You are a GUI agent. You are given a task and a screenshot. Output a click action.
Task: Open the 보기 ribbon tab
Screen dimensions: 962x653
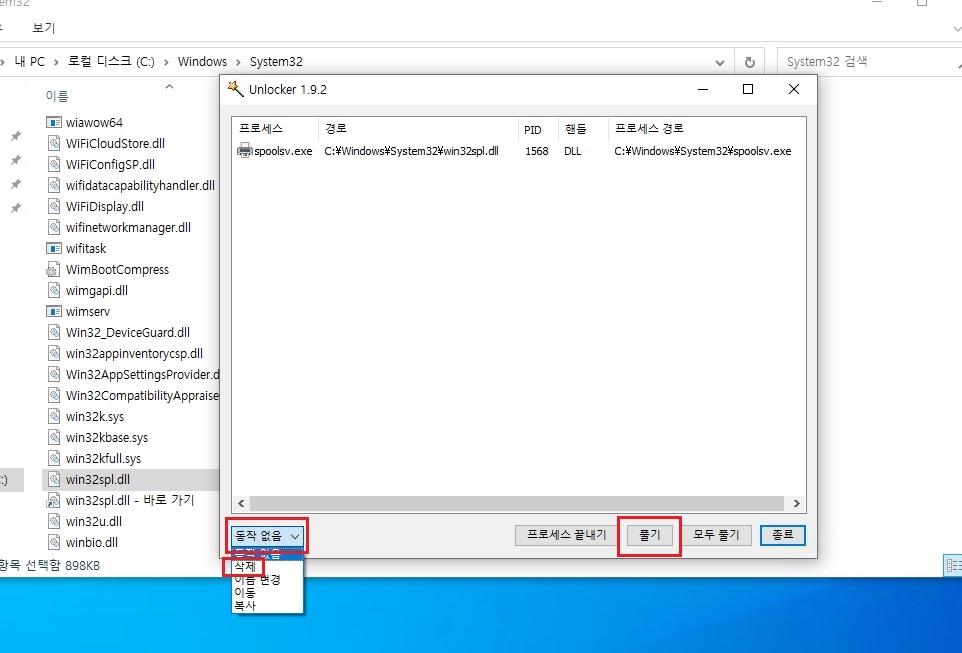44,27
